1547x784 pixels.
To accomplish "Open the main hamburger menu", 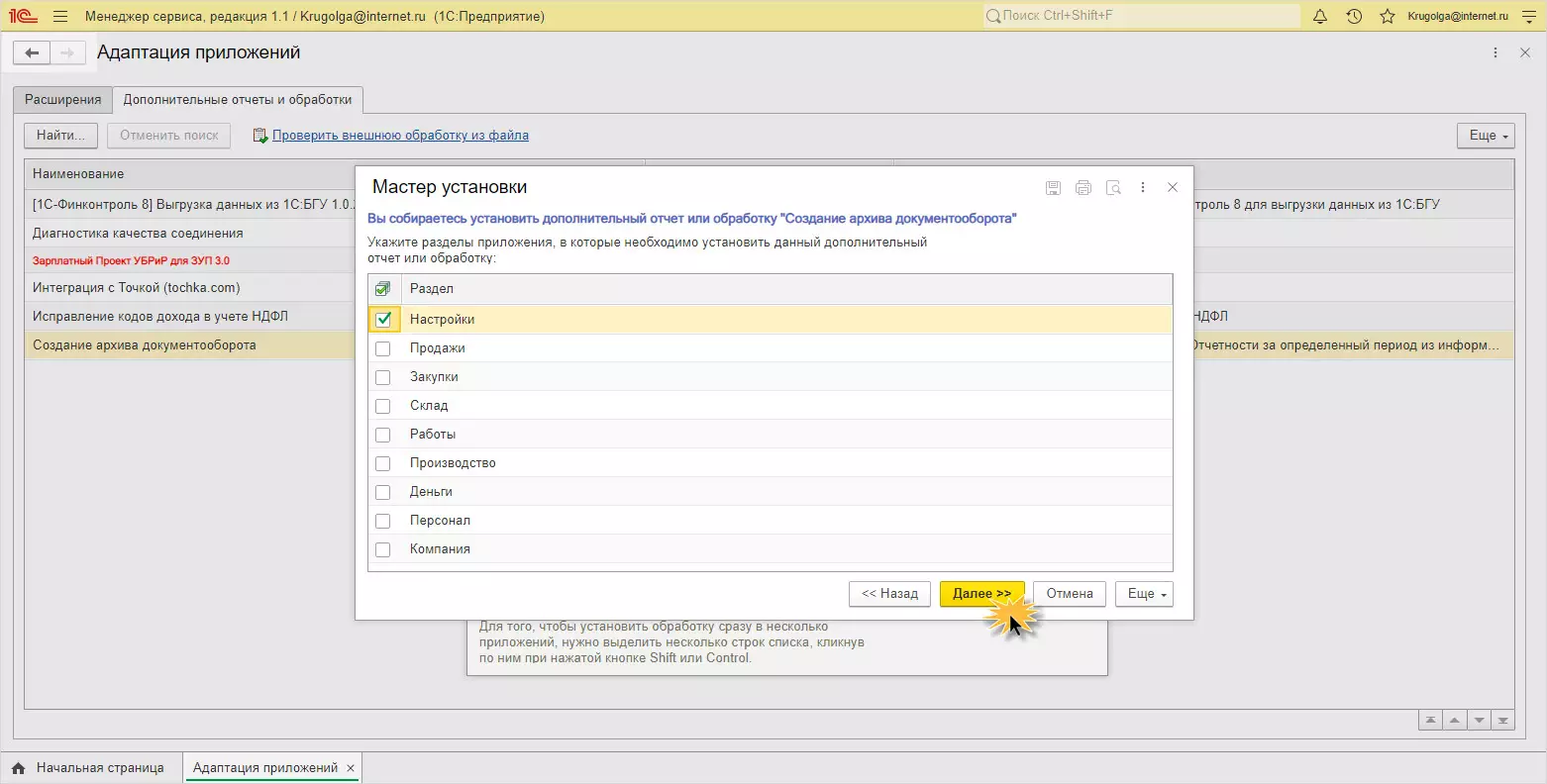I will coord(60,16).
